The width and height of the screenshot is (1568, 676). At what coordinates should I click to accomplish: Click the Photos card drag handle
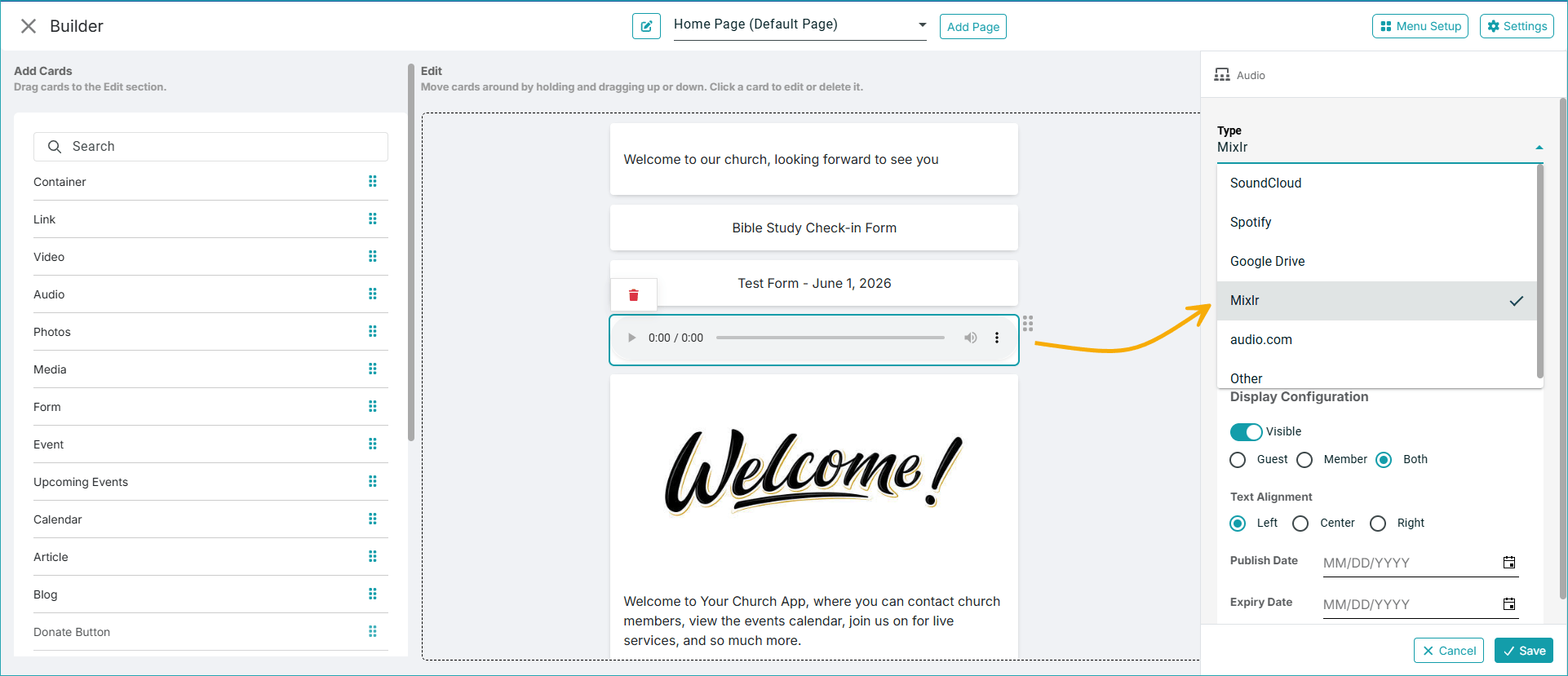[373, 331]
